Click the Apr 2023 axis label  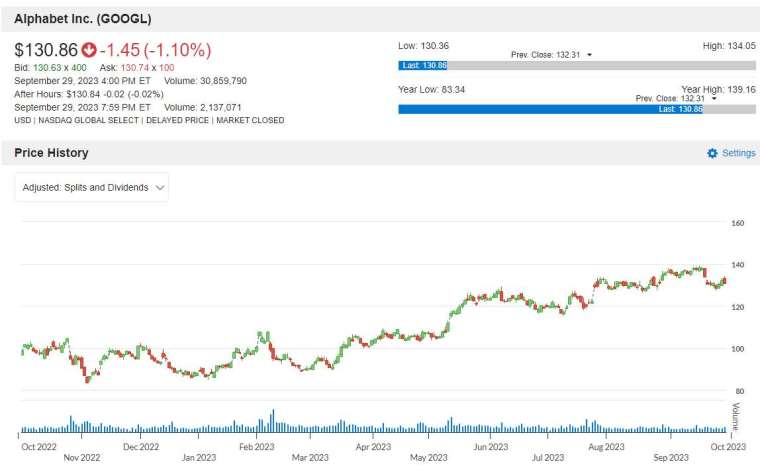pyautogui.click(x=373, y=447)
